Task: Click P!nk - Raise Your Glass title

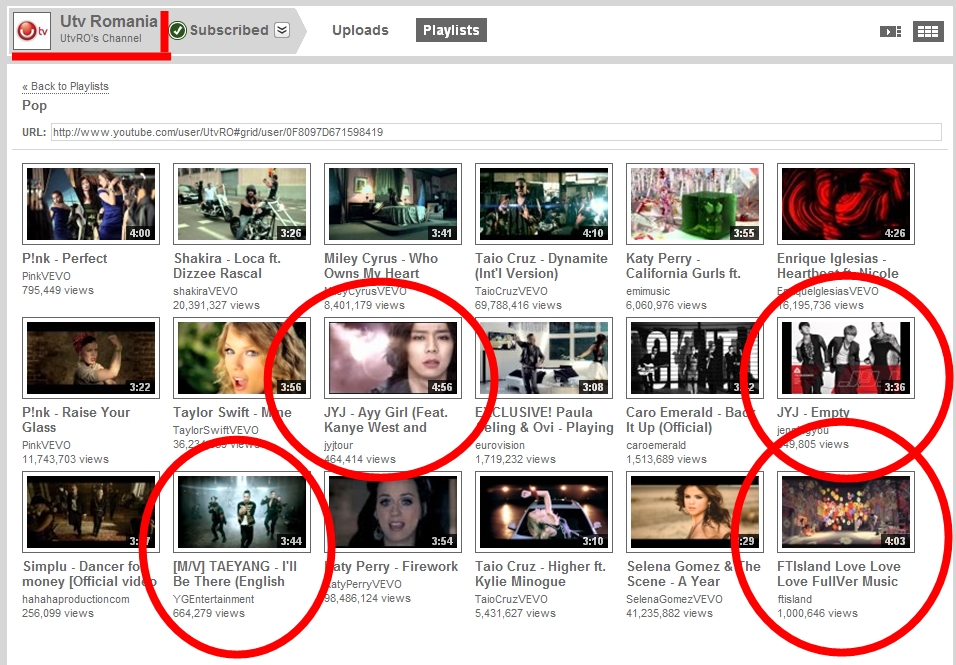Action: tap(76, 420)
